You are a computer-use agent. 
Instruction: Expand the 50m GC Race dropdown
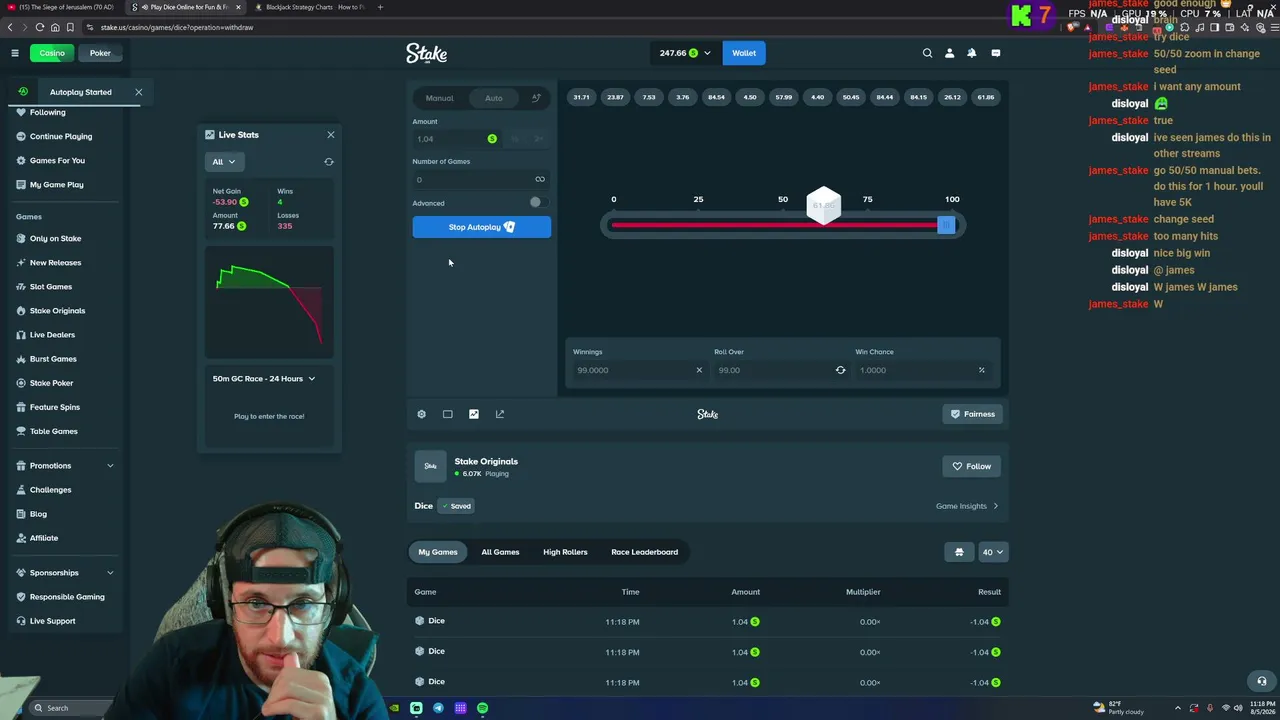coord(264,379)
